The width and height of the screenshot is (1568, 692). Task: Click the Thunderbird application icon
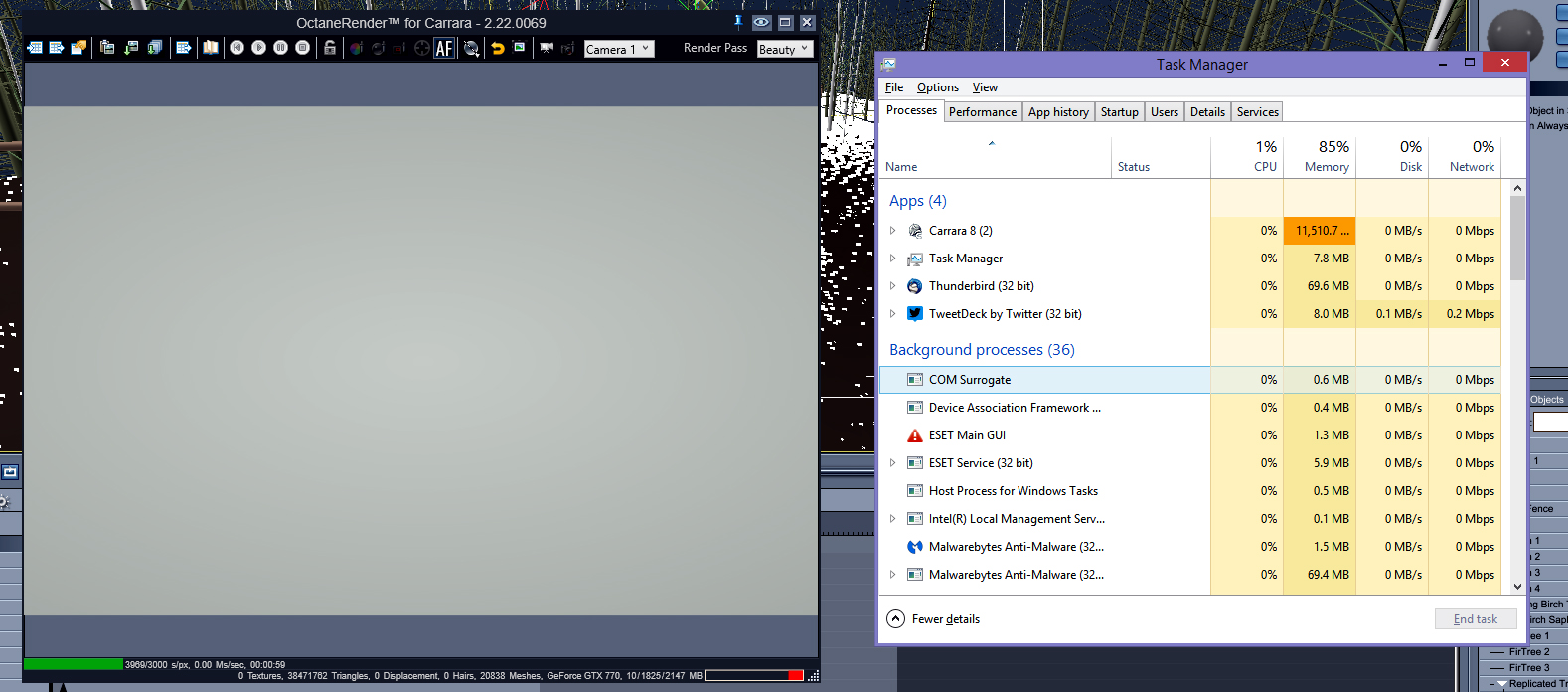[x=915, y=286]
